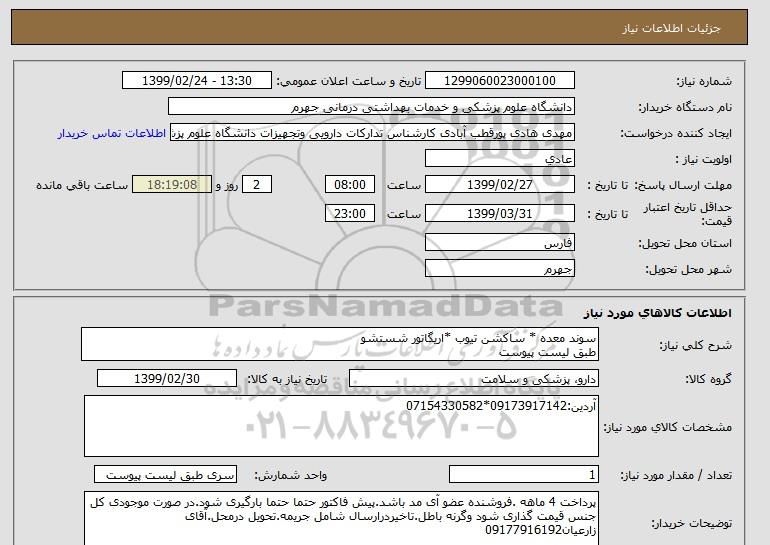Click the label مهلت ارسال پاسخ
Viewport: 770px width, 545px height.
[x=684, y=186]
